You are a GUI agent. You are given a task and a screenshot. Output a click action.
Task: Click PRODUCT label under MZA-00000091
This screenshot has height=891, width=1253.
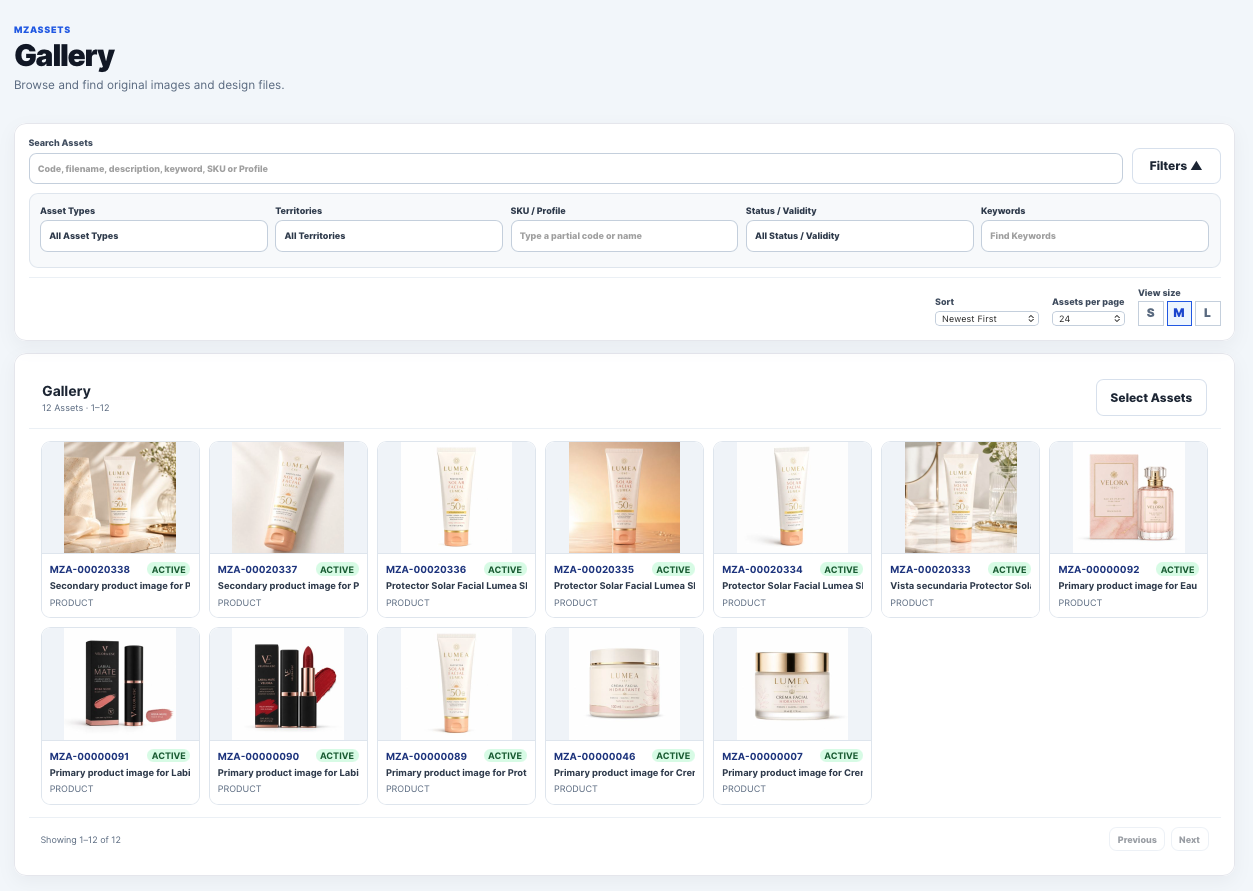point(71,789)
